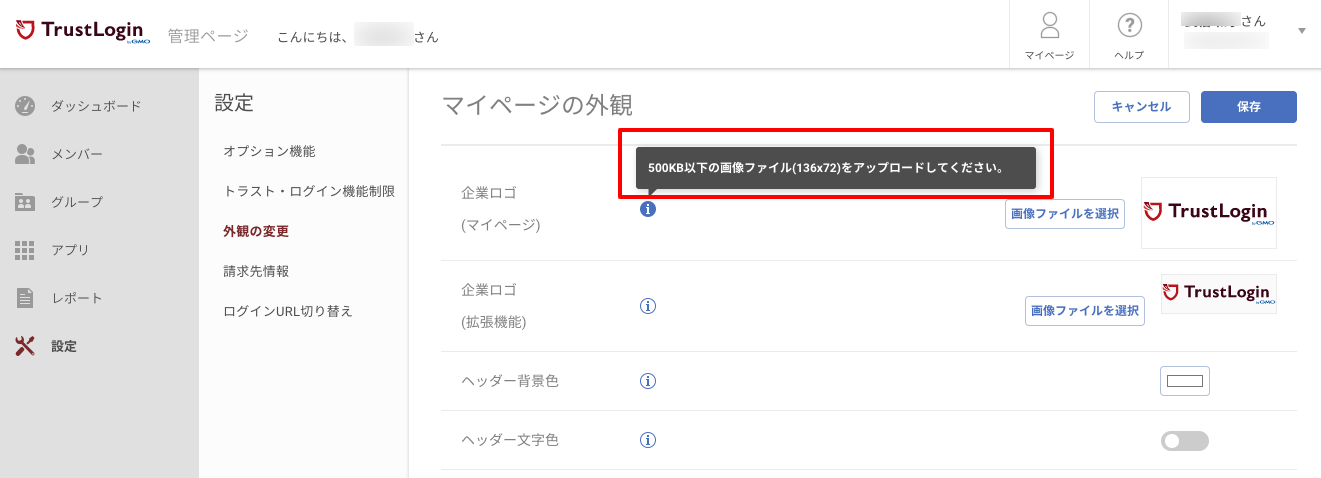Click the TrustLogin logo in header
The width and height of the screenshot is (1321, 478).
pyautogui.click(x=81, y=32)
